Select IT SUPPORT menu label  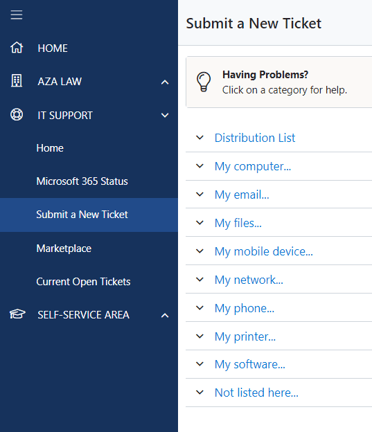click(x=65, y=115)
